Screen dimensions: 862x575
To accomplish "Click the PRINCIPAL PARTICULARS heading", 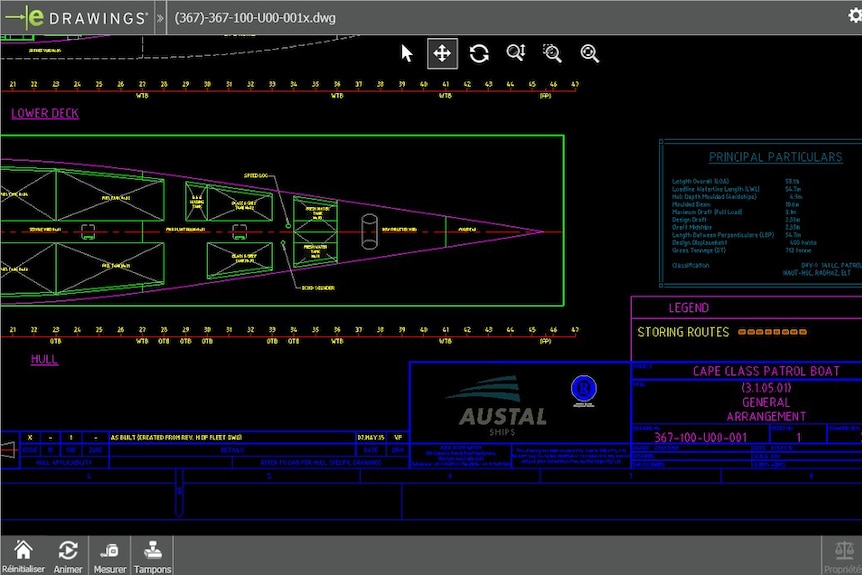I will [775, 157].
